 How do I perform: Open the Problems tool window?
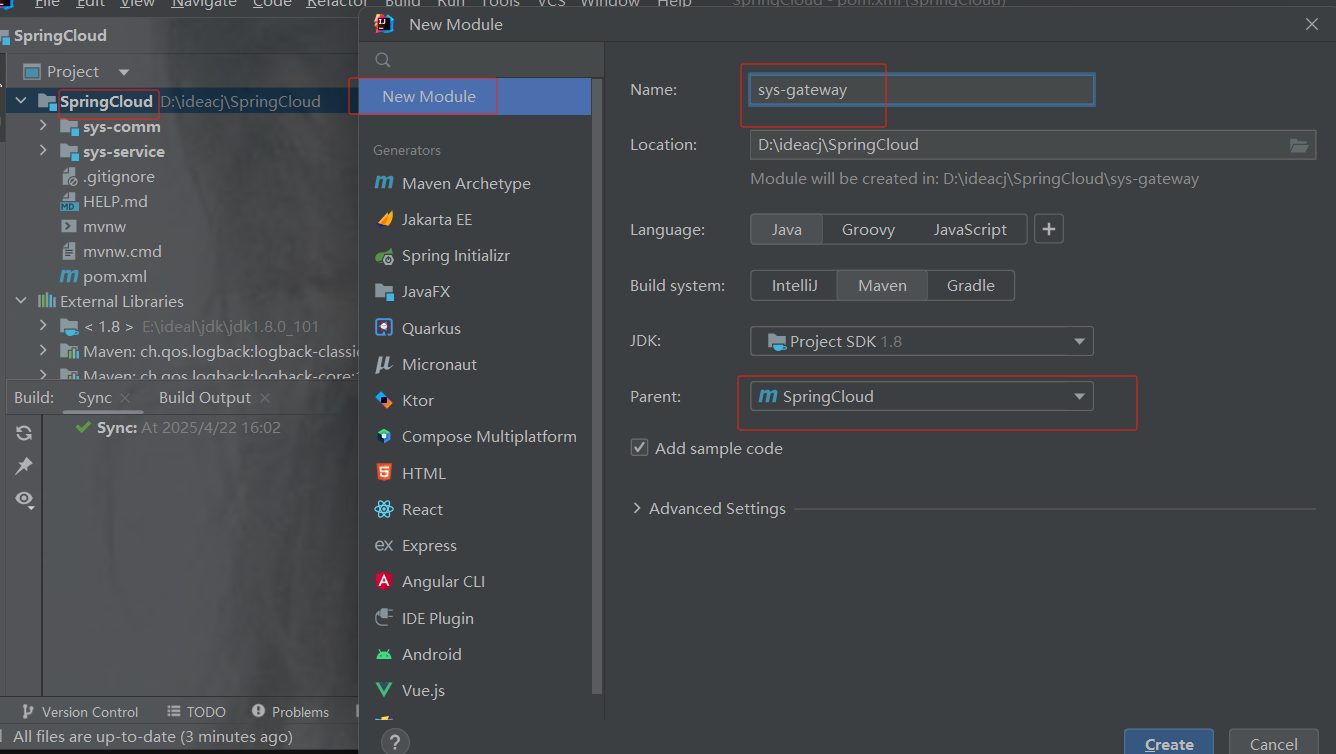coord(290,712)
